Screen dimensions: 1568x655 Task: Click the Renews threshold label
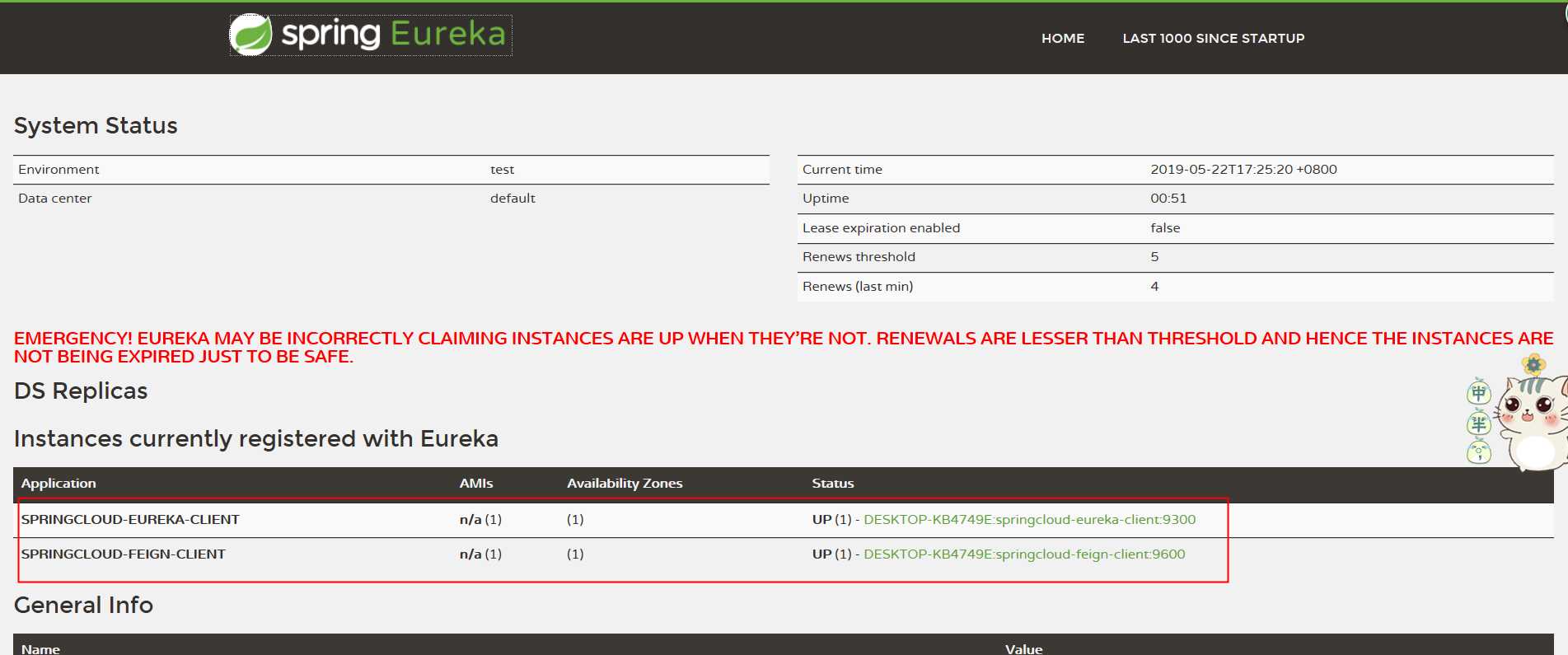(x=859, y=256)
